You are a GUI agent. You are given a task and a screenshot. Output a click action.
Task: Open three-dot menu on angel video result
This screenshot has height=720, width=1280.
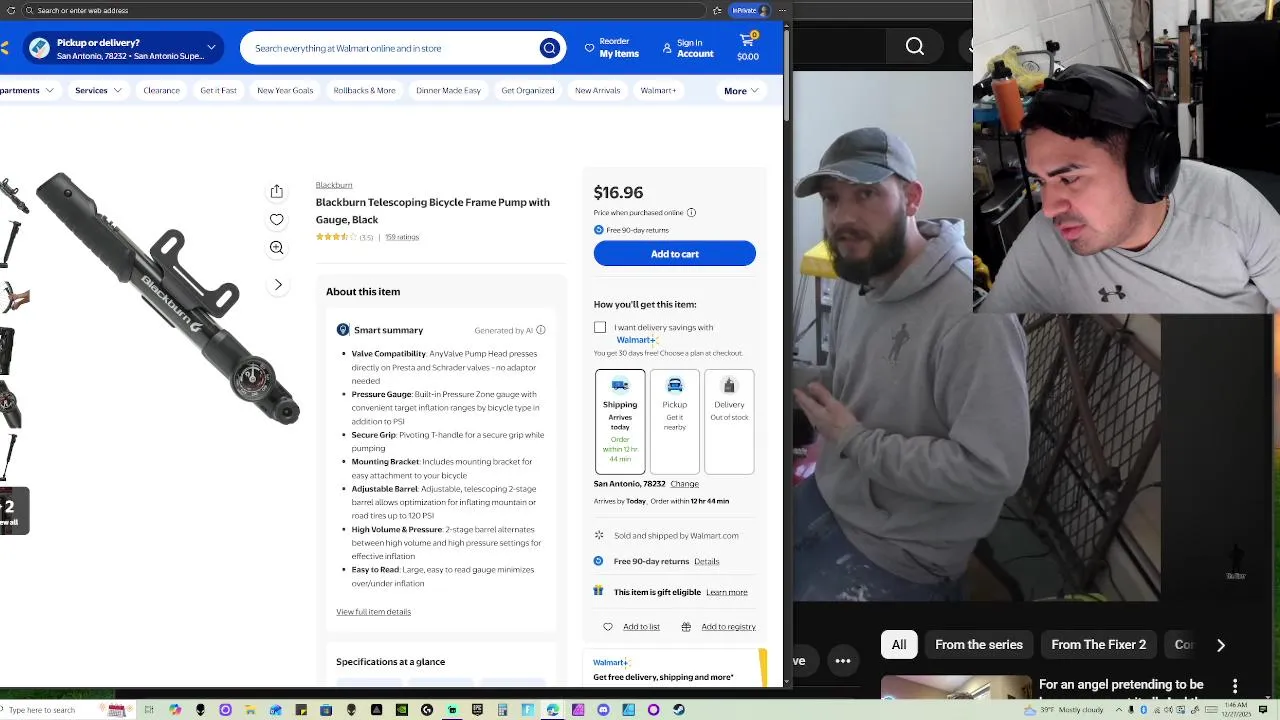1235,686
